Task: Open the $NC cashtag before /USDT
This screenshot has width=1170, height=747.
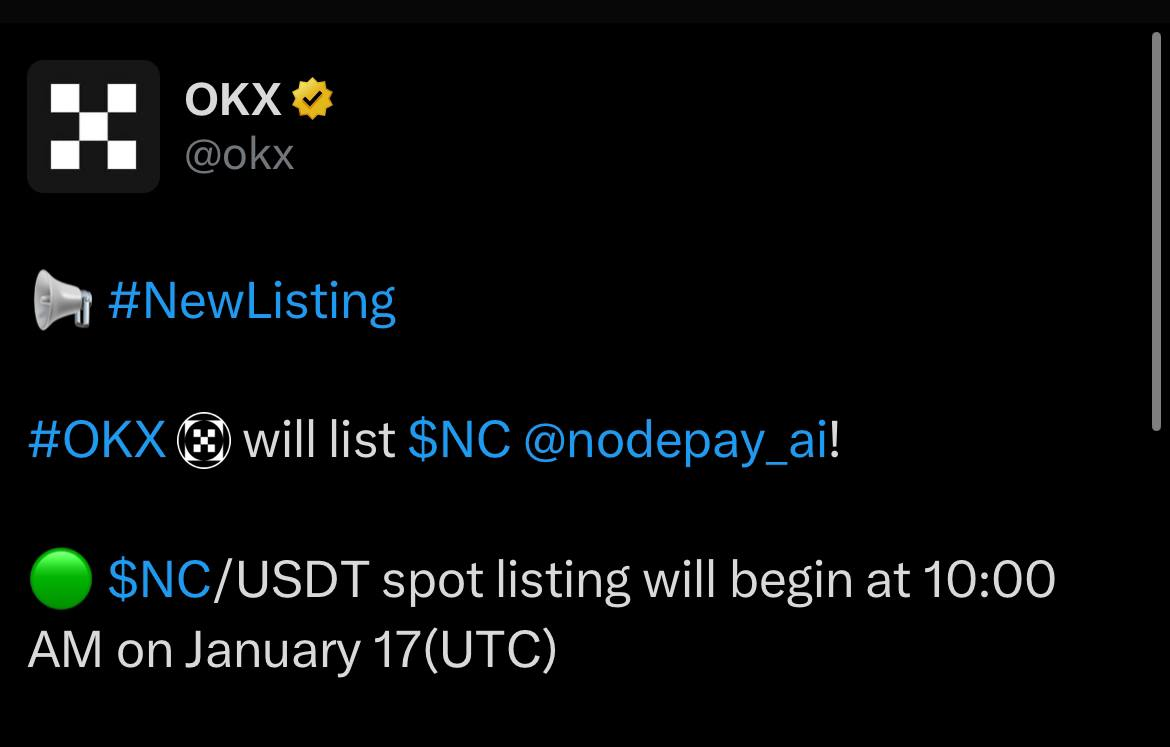Action: [x=160, y=579]
